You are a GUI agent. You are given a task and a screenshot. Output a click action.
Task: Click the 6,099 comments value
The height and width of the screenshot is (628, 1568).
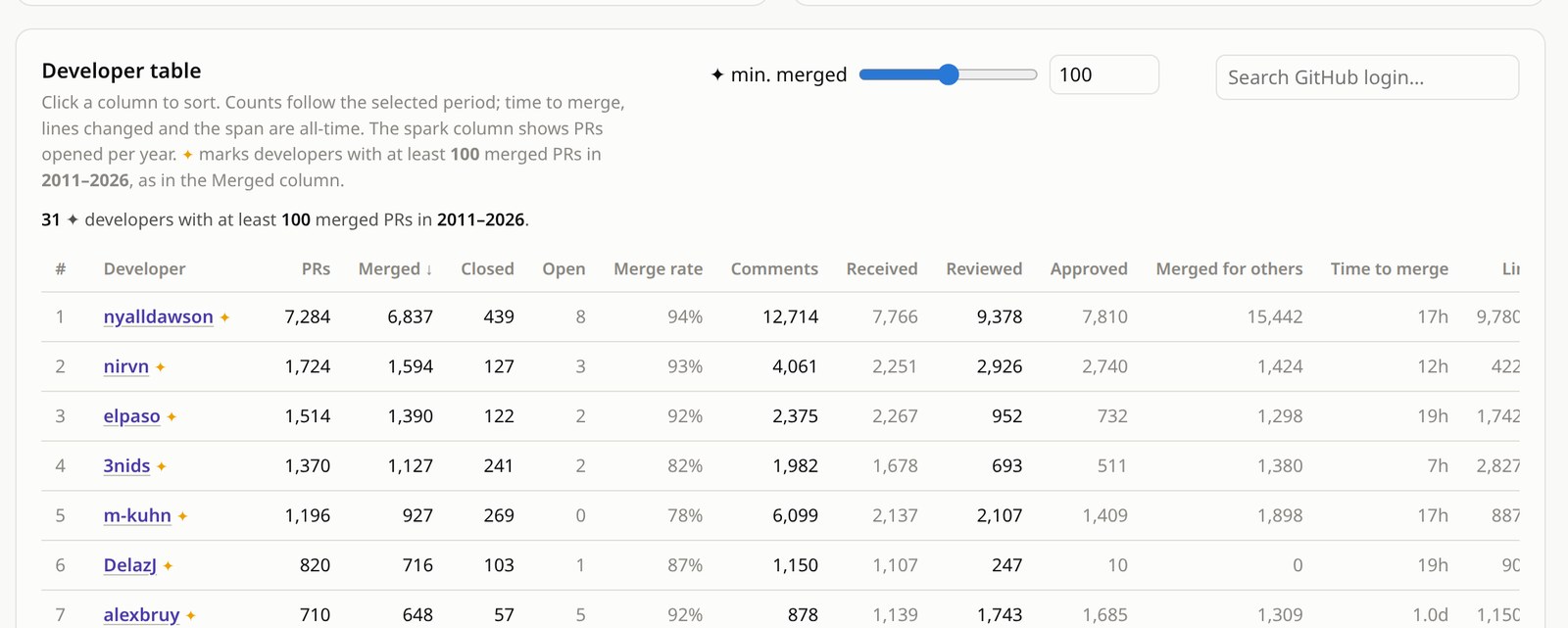(795, 515)
